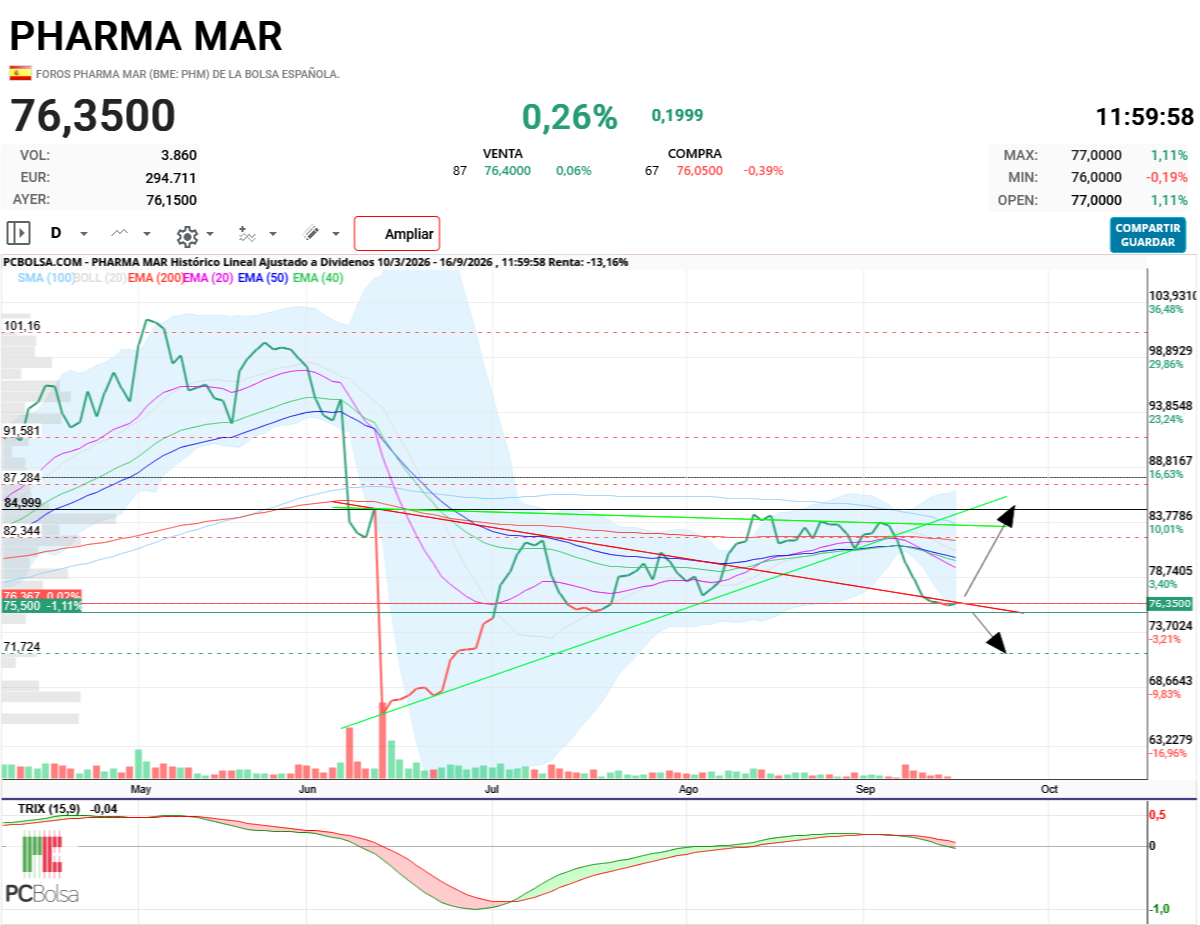Click the OPEN value 77,0000
Screen dimensions: 1200x925
[1095, 199]
